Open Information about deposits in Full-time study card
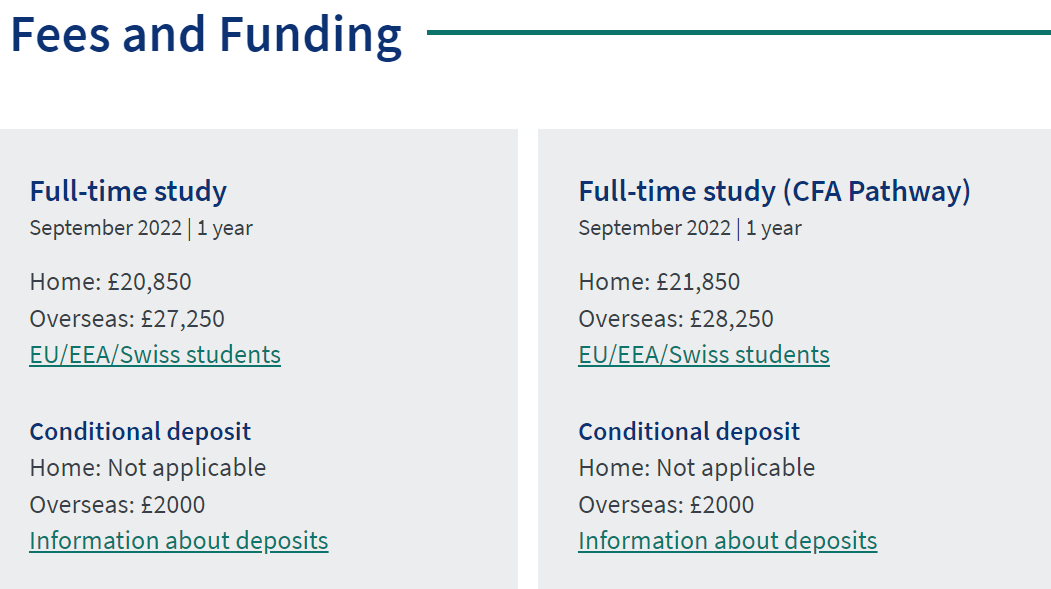Image resolution: width=1051 pixels, height=589 pixels. 179,541
